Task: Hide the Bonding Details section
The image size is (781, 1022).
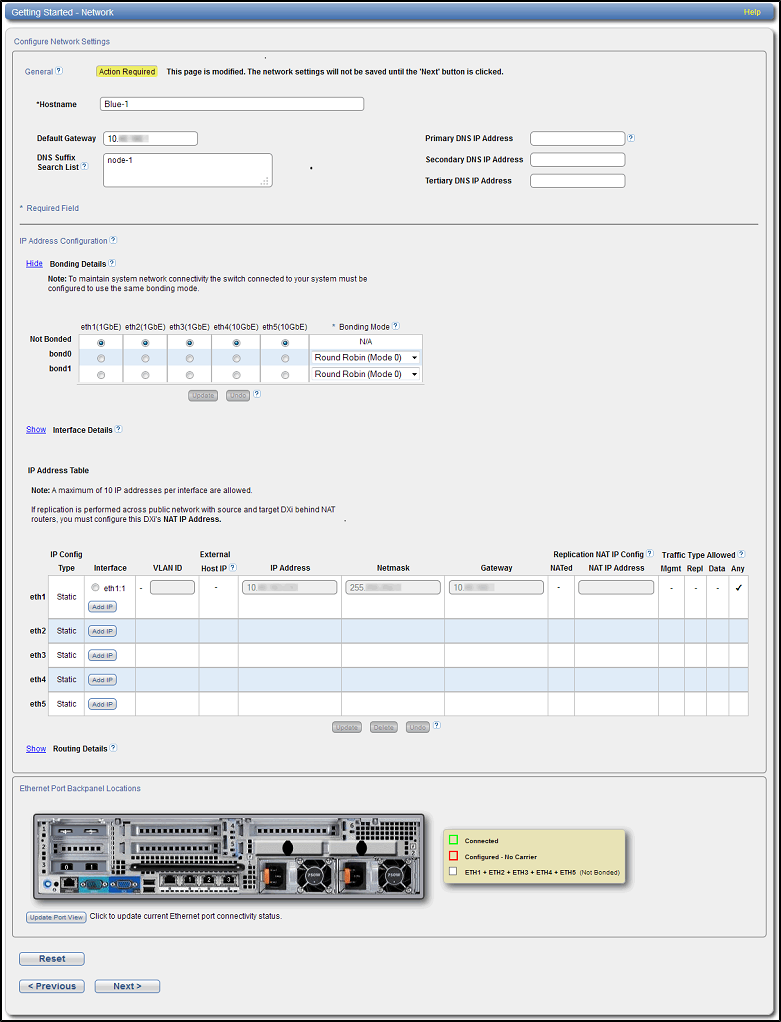Action: click(x=34, y=263)
